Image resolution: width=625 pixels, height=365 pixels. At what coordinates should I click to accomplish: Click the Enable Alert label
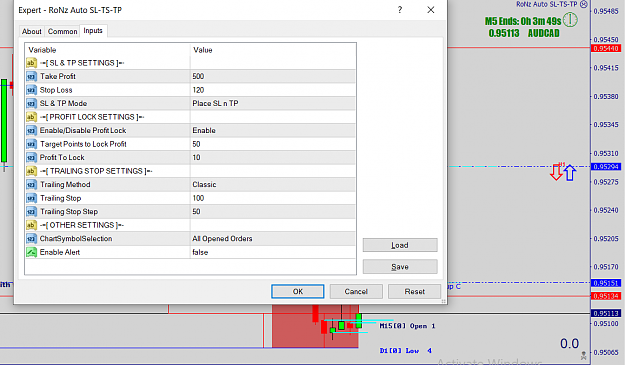click(x=60, y=253)
